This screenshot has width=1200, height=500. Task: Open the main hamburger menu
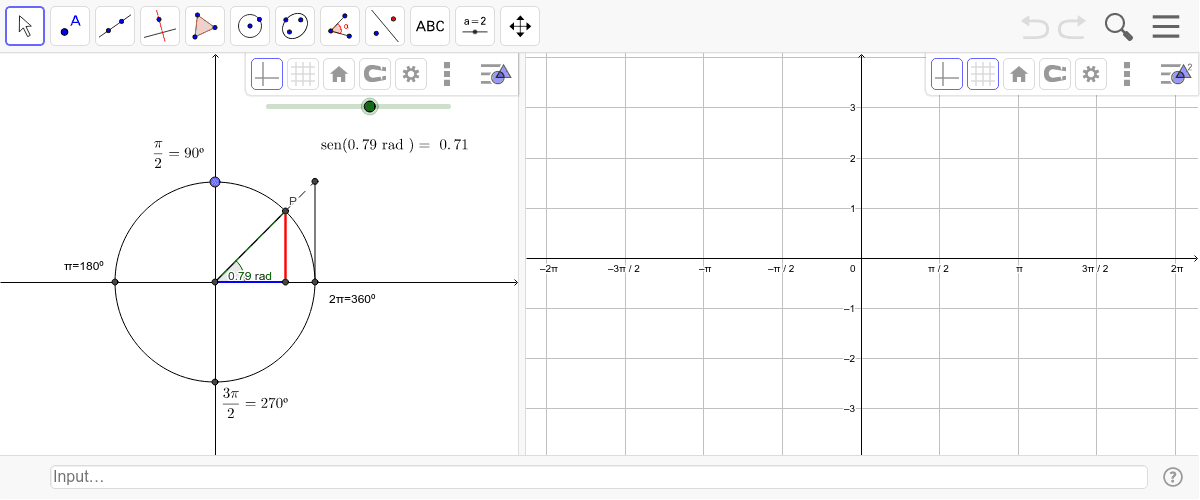coord(1166,27)
